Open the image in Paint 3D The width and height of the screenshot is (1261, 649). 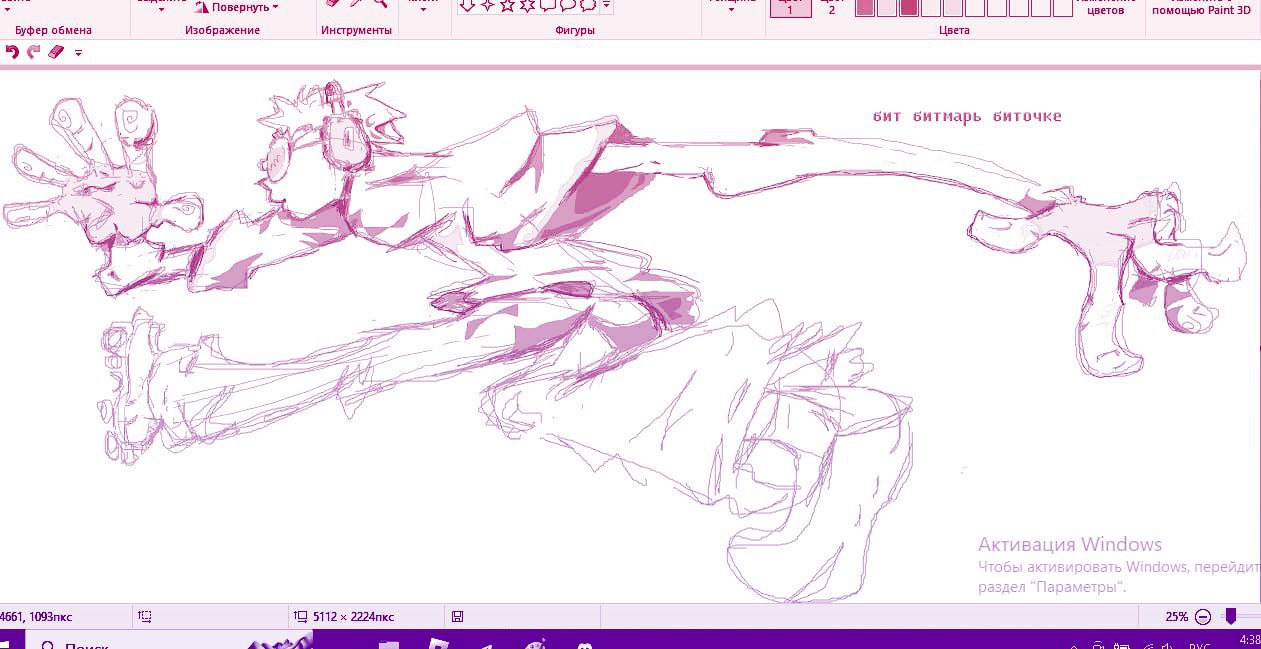click(1201, 8)
